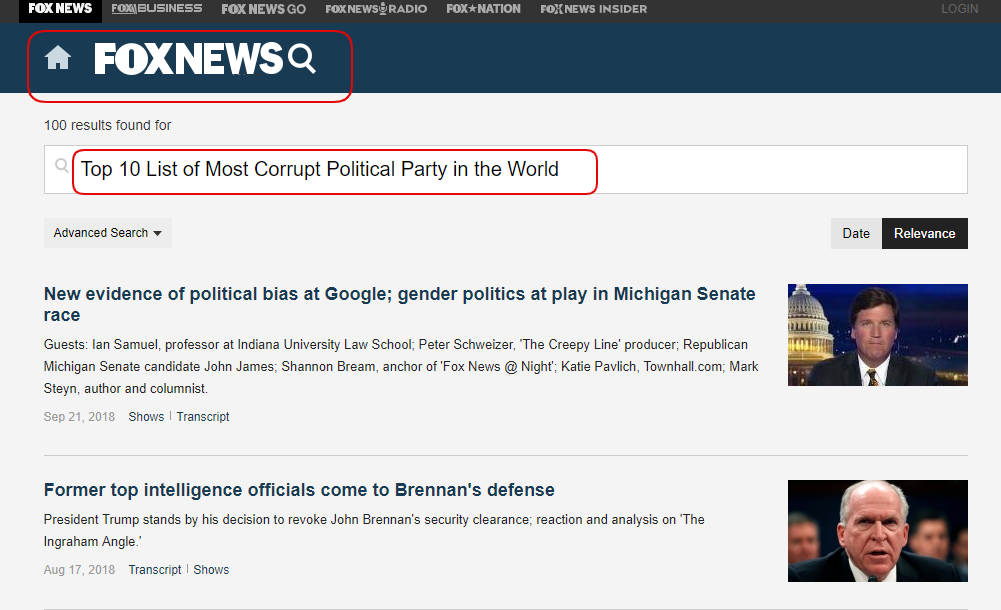The image size is (1001, 610).
Task: Open the John Brennan thumbnail image
Action: [x=878, y=531]
